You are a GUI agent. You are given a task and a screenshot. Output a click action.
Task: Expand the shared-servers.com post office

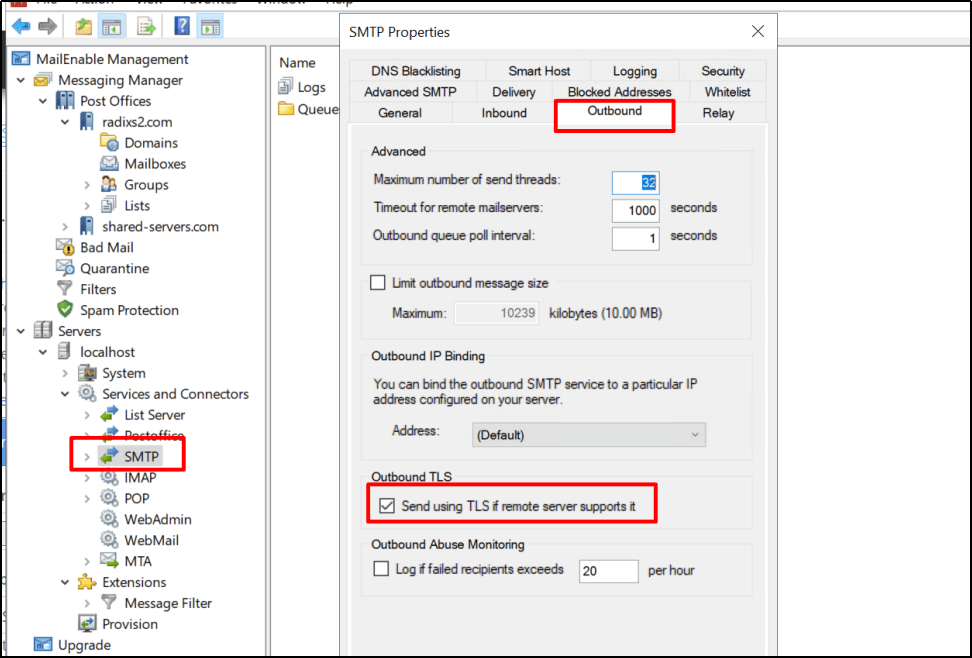(x=65, y=227)
